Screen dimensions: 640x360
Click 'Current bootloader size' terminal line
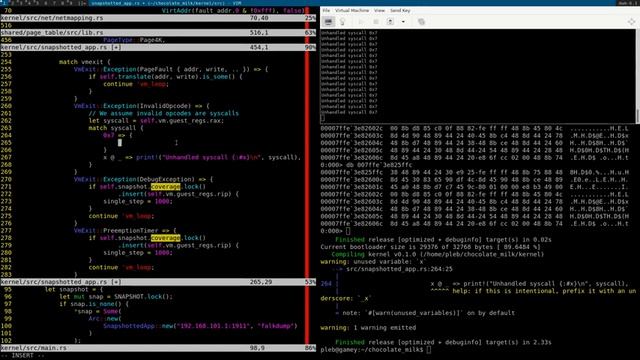point(430,247)
